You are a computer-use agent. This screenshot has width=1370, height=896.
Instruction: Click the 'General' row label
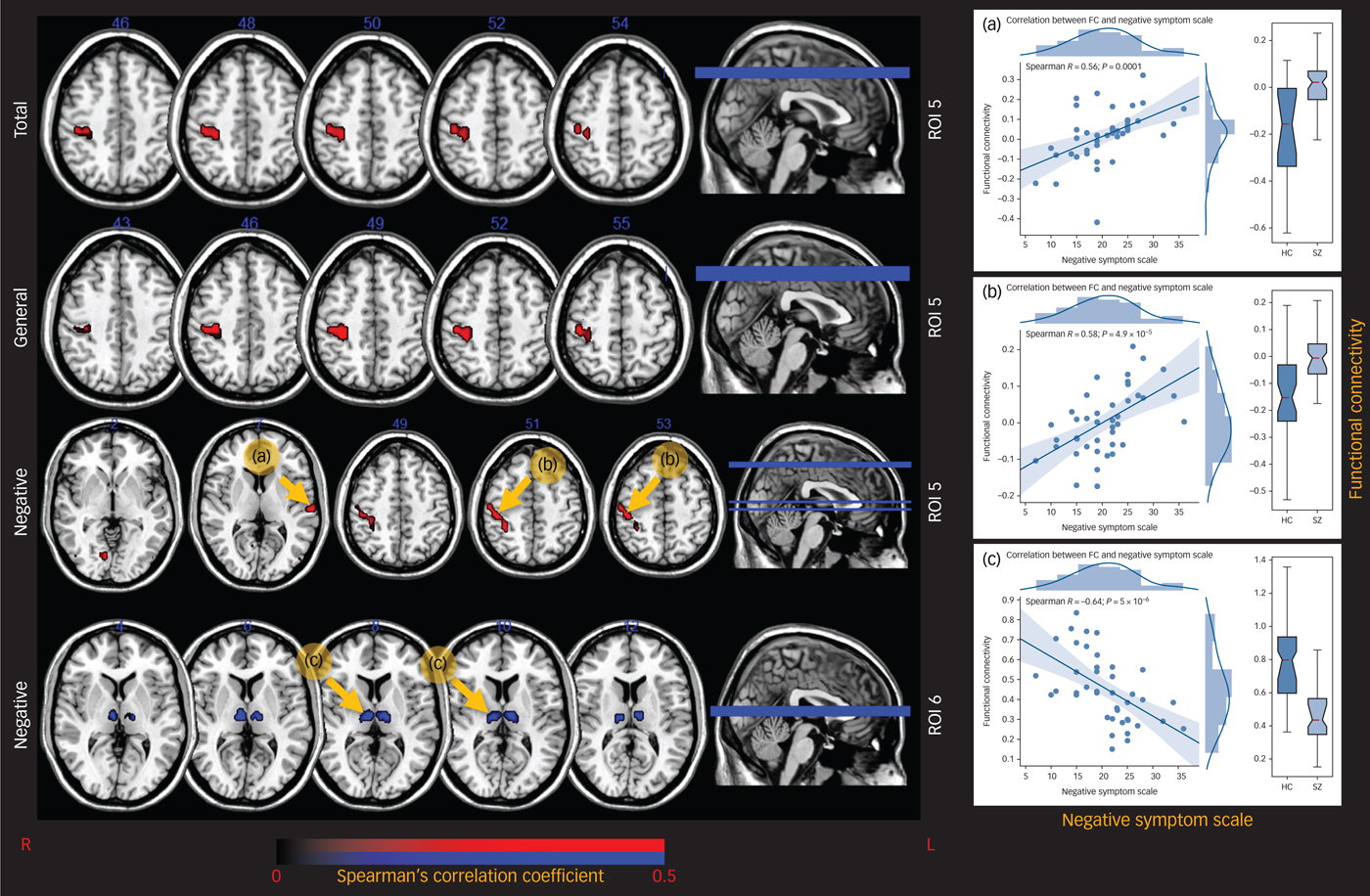[22, 317]
